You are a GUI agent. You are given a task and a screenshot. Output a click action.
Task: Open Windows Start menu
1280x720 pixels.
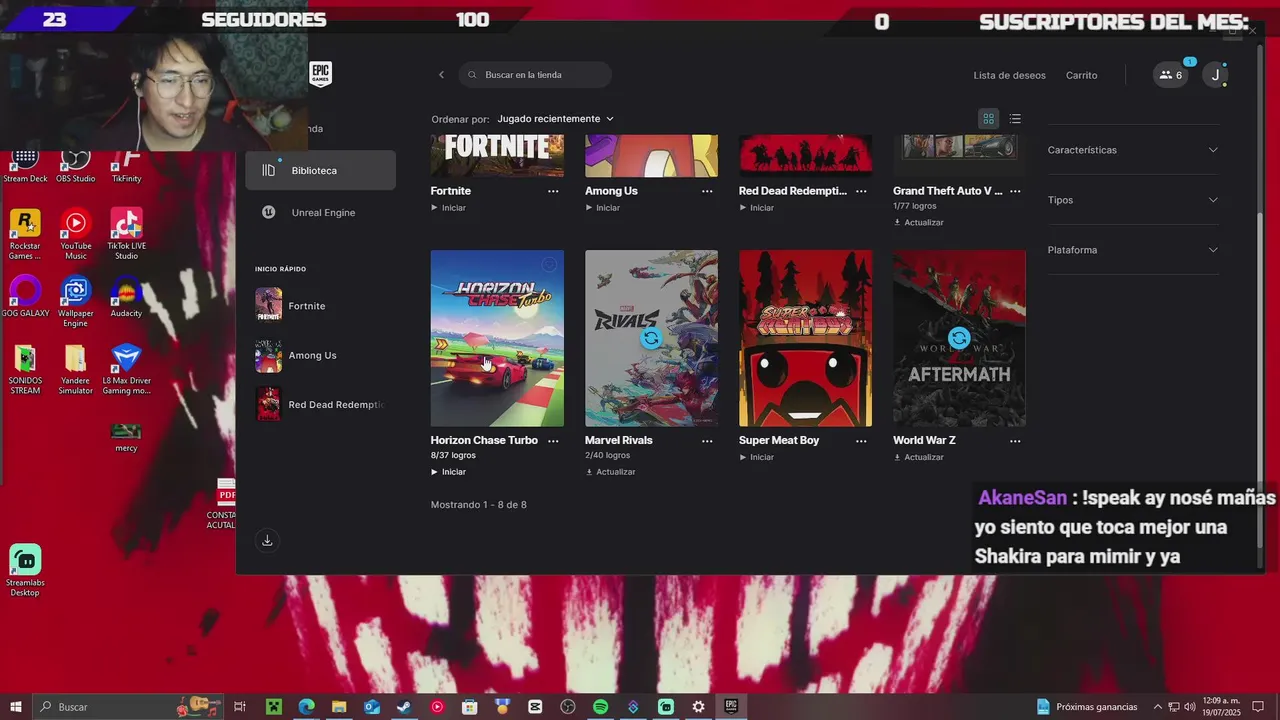click(16, 707)
